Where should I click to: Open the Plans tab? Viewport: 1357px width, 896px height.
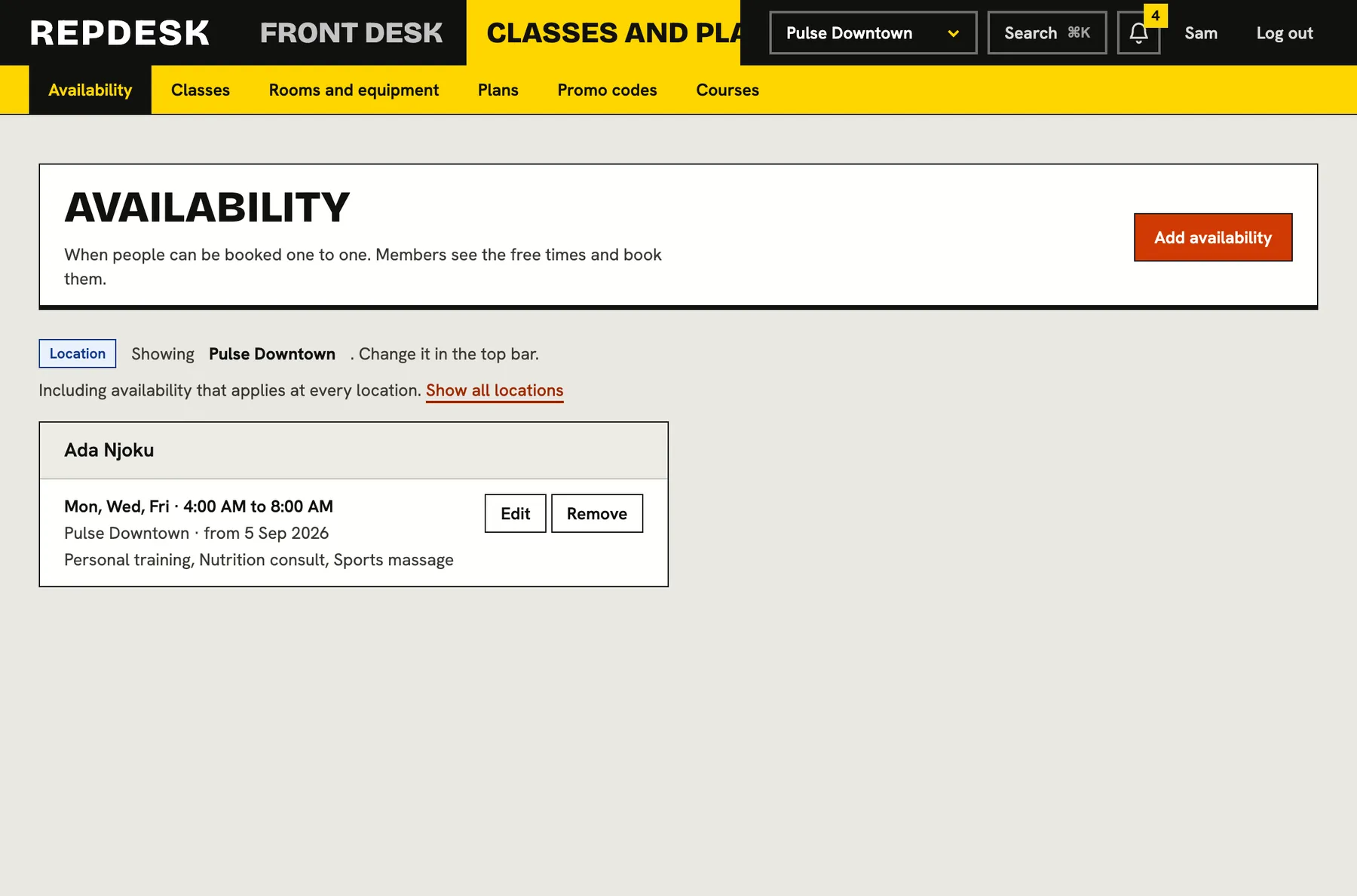(x=498, y=90)
